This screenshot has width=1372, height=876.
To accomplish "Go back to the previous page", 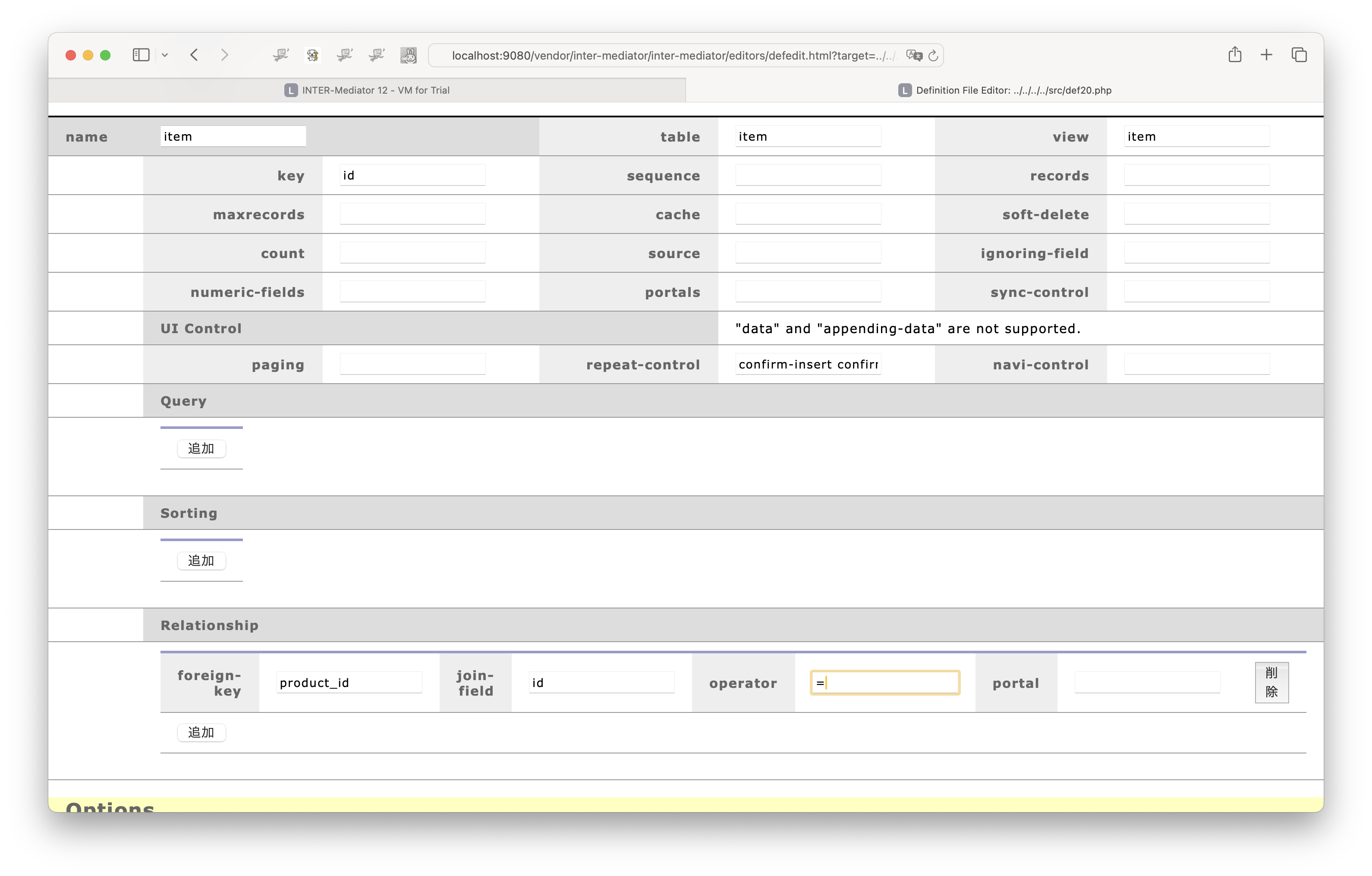I will click(194, 55).
